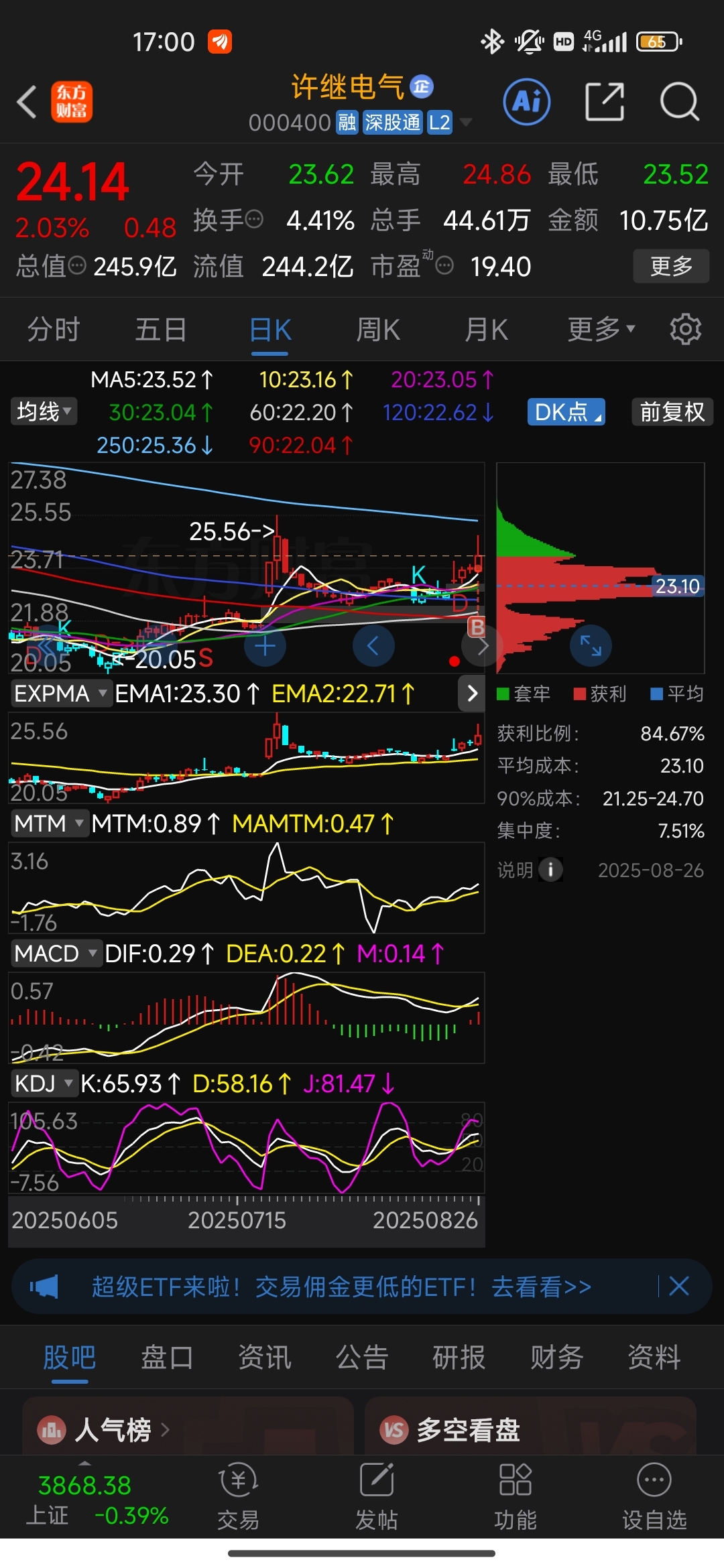Open the MACD indicator dropdown
Screen dimensions: 724x1568
(x=56, y=953)
